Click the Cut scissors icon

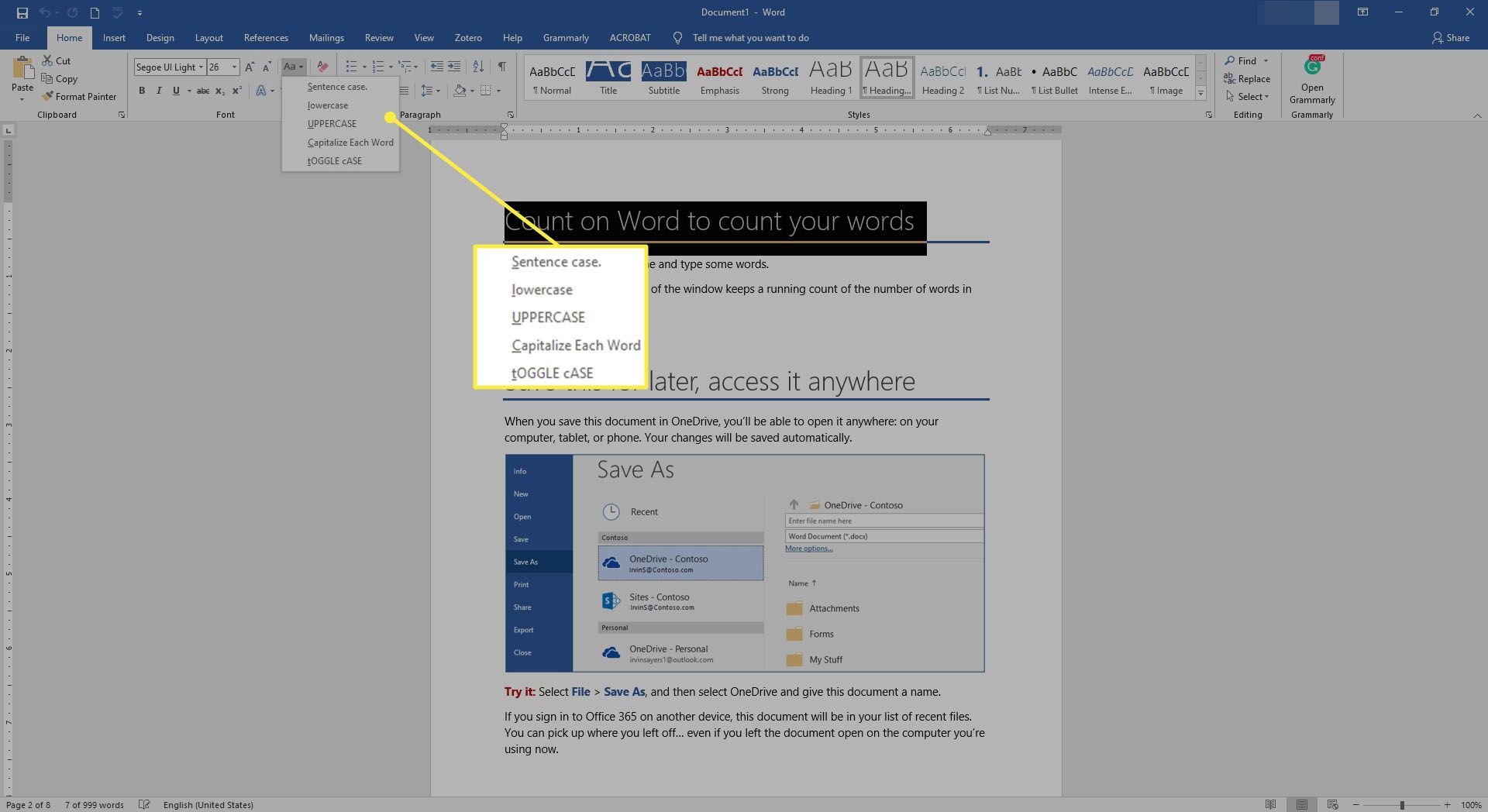pos(47,60)
